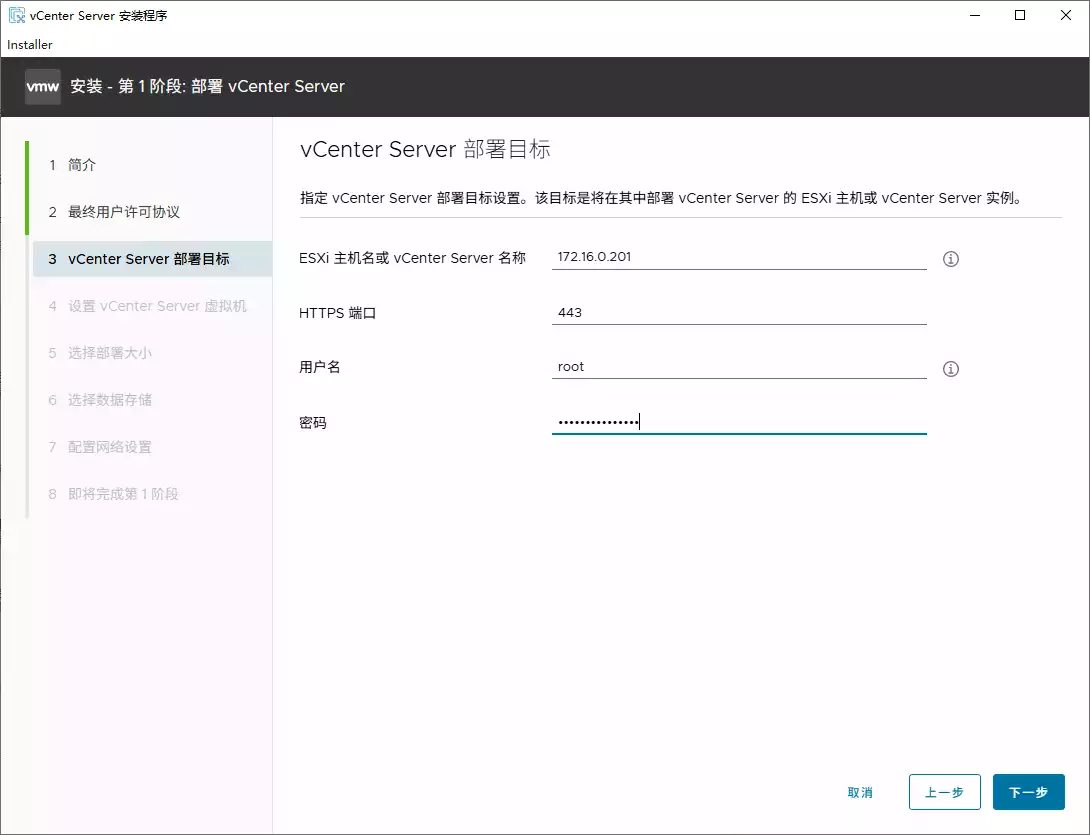
Task: Click the '密码' label
Action: point(313,423)
